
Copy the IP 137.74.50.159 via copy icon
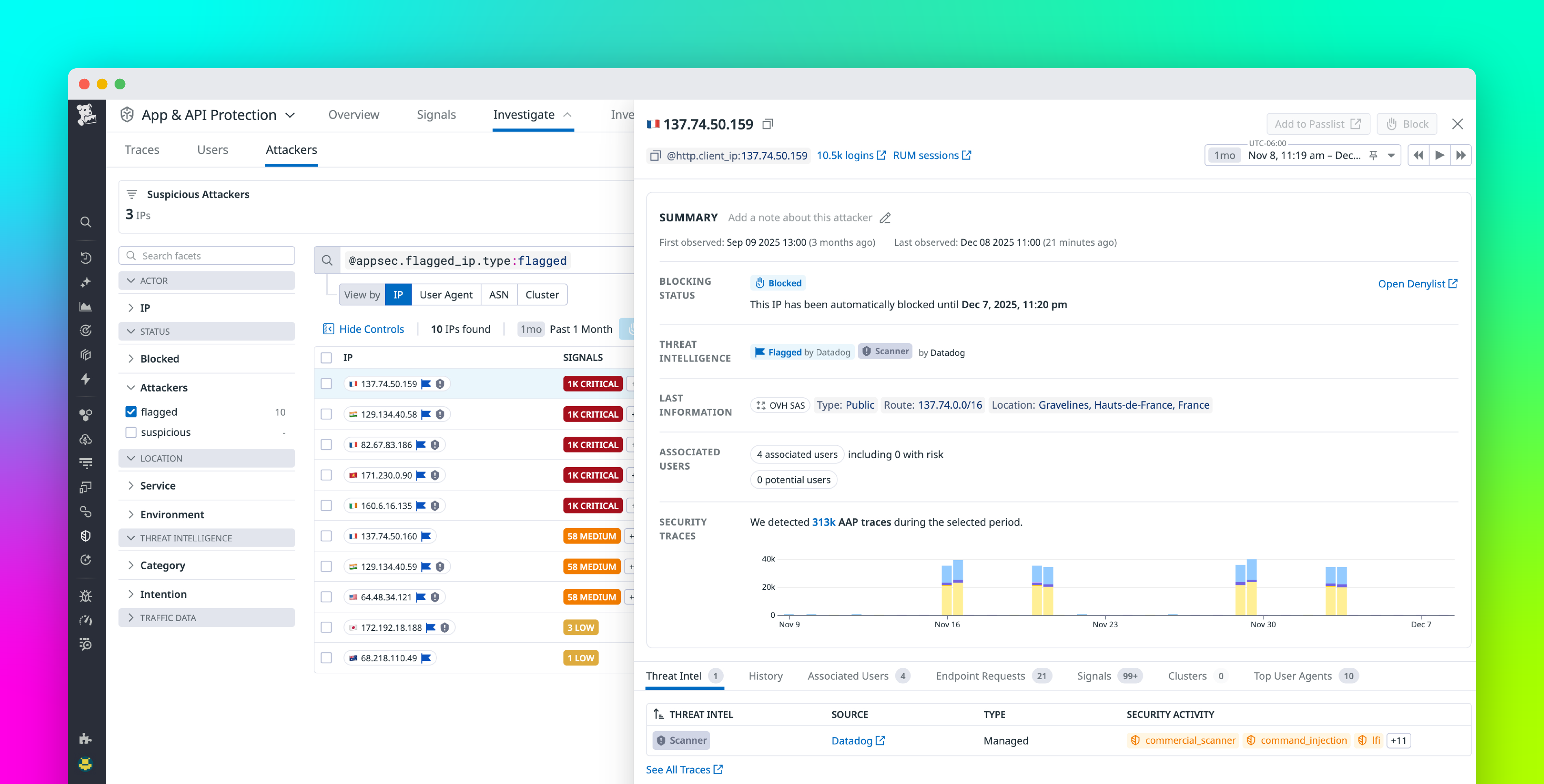(768, 124)
